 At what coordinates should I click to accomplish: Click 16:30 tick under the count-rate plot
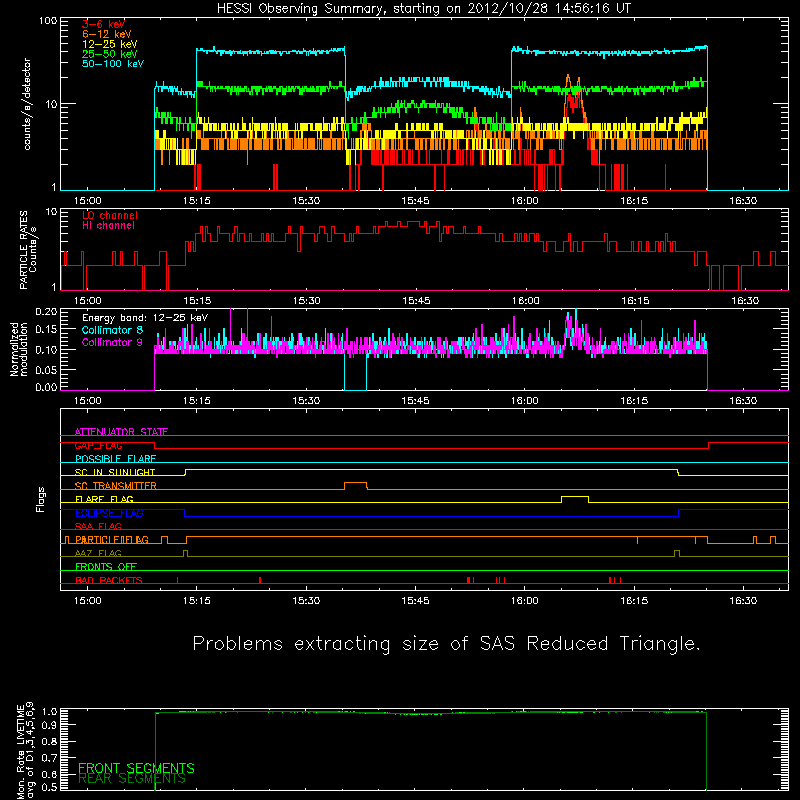click(743, 201)
